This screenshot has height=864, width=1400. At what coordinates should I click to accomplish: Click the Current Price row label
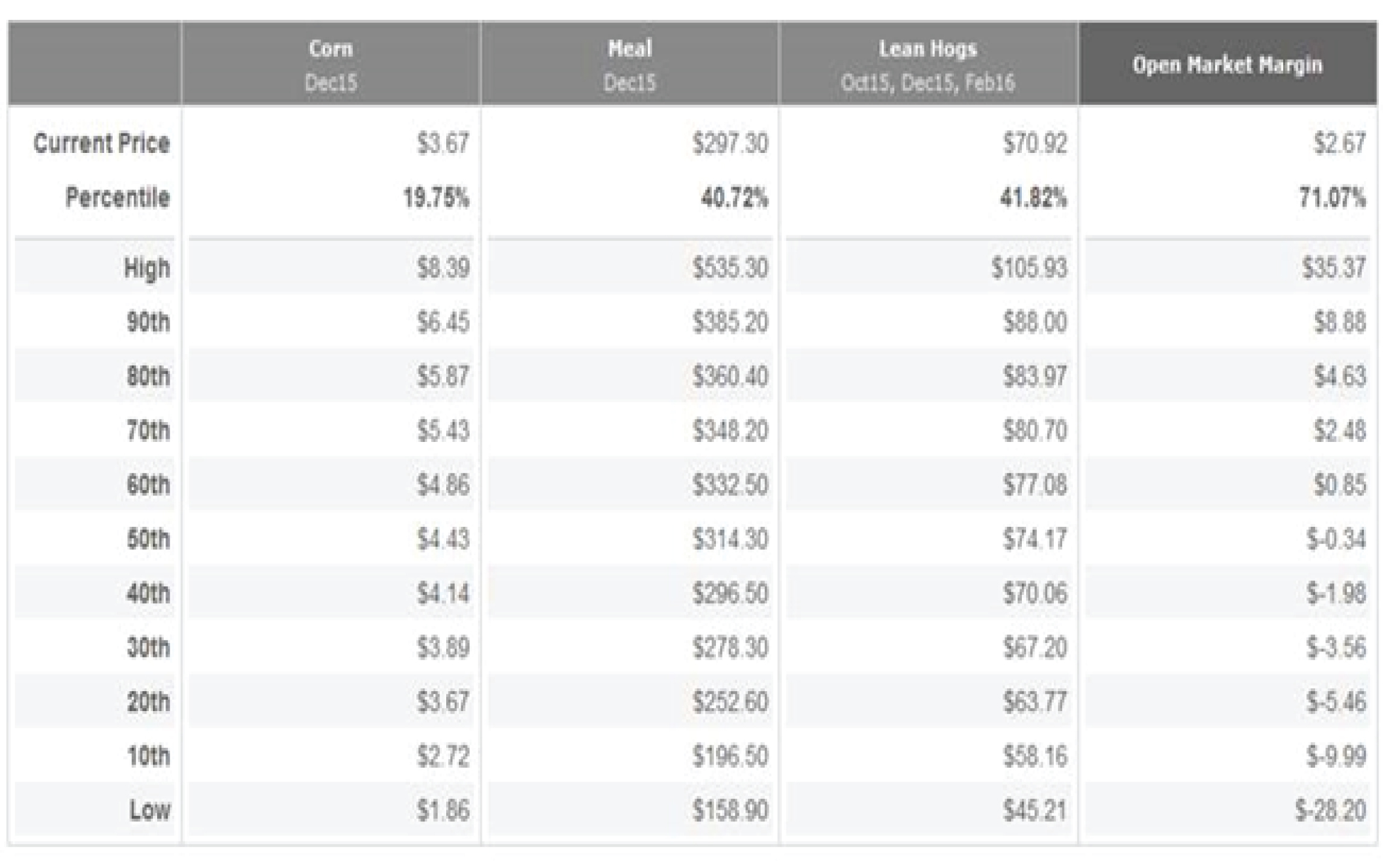[101, 143]
